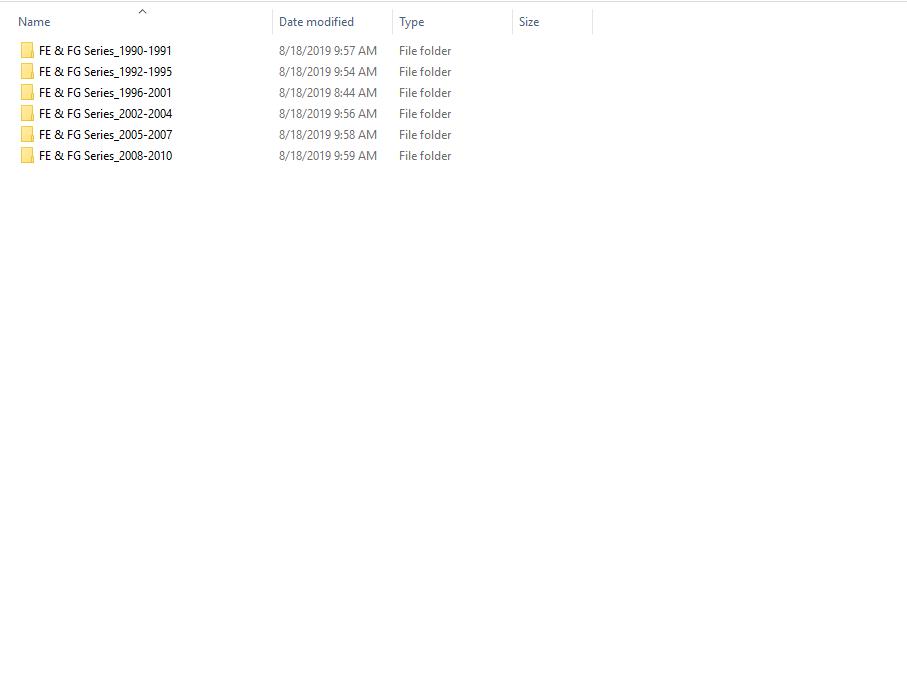Click File folder type in 2005-2007 row
The width and height of the screenshot is (907, 682).
click(425, 135)
